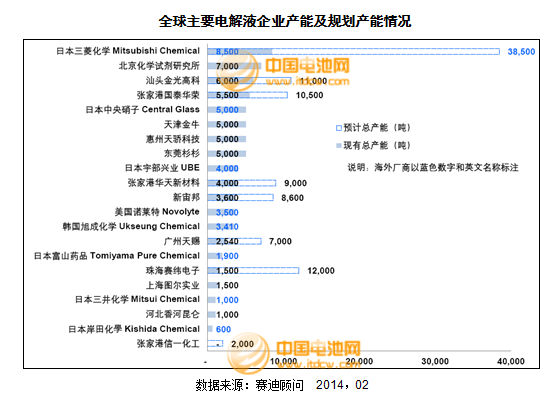This screenshot has height=397, width=559.
Task: Select the legend text 预计总产能（吨）
Action: [x=377, y=128]
